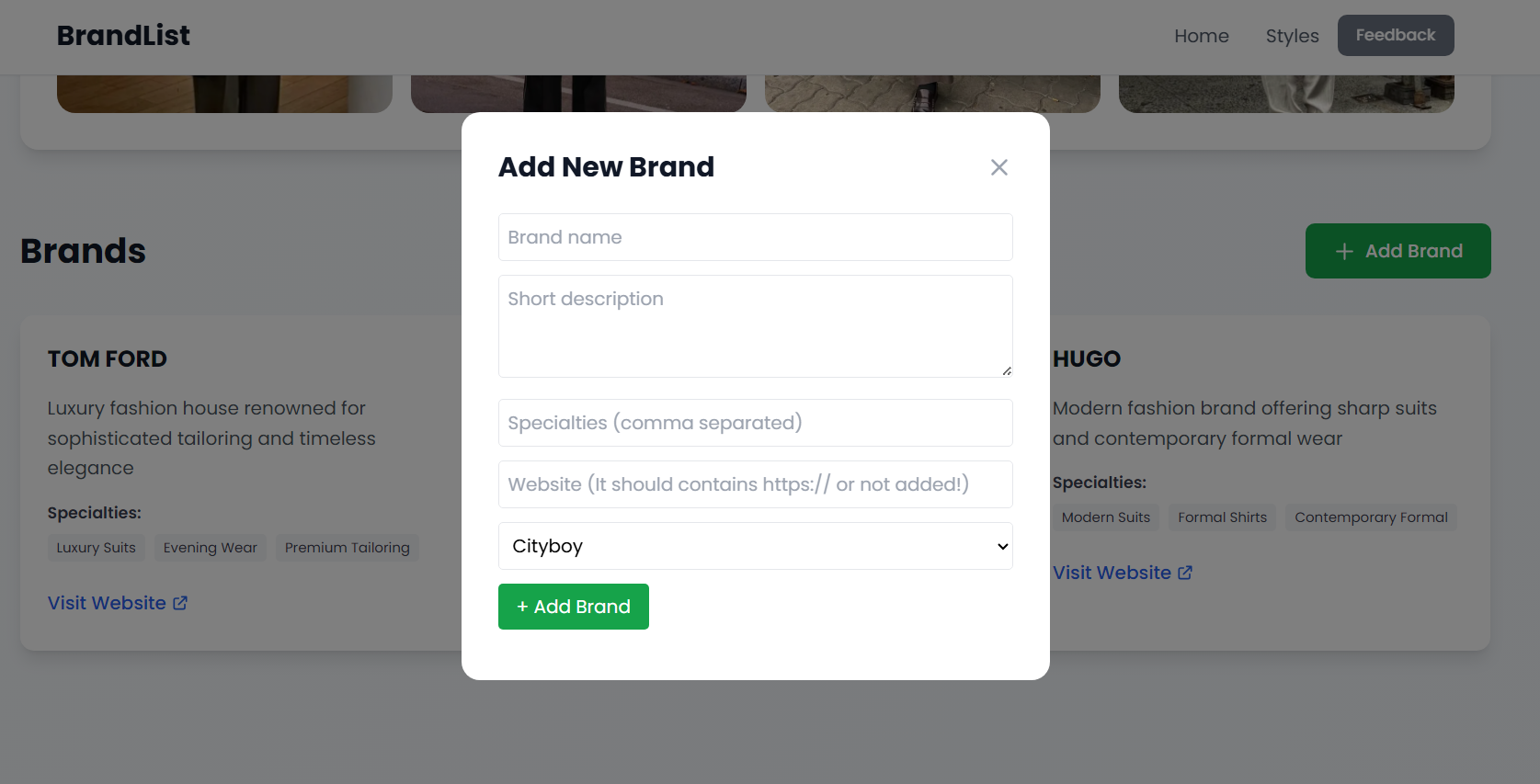Click the Luxury Suits specialty tag

[x=96, y=547]
